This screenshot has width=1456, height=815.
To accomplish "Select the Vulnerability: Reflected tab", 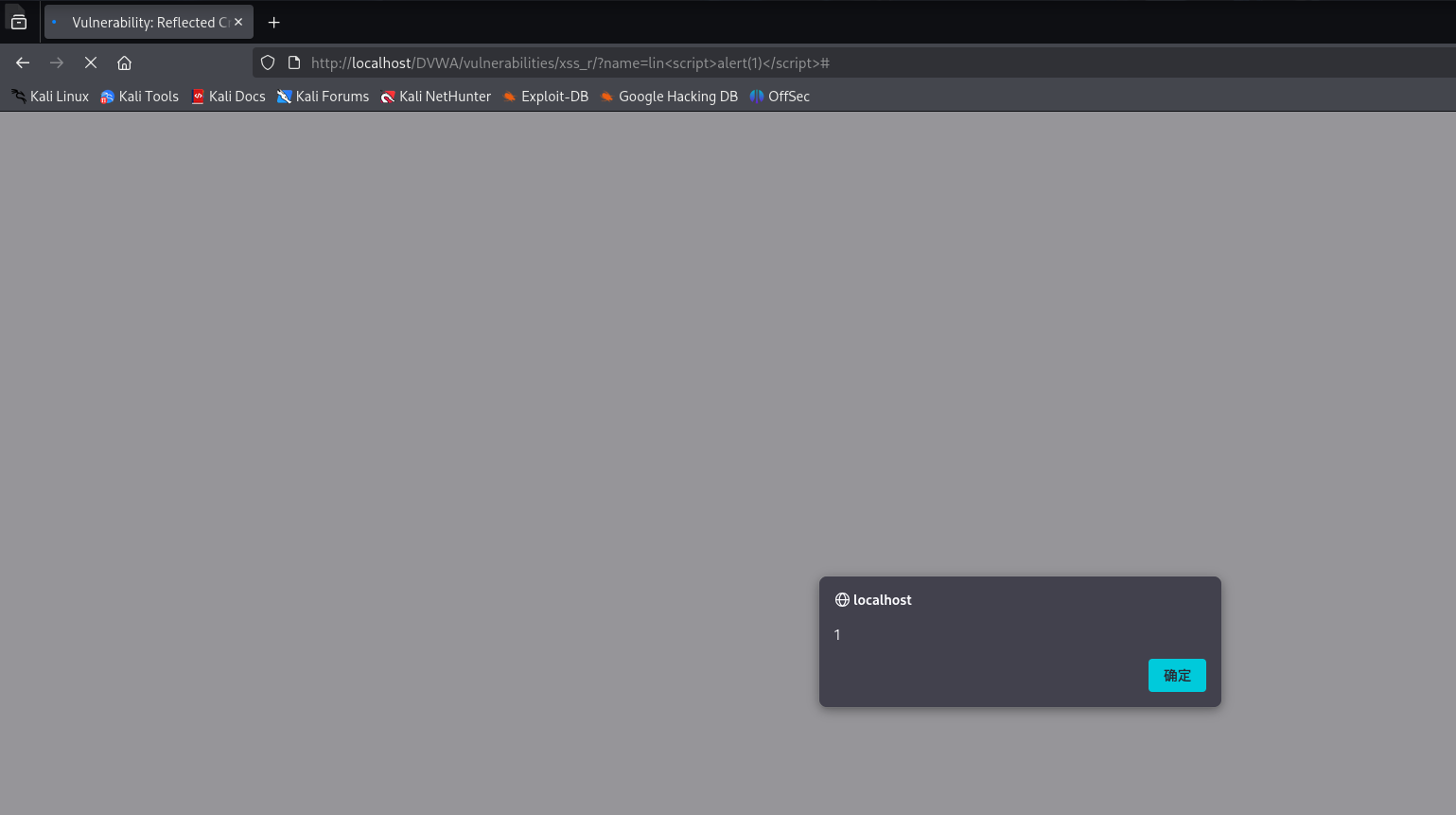I will pos(149,22).
